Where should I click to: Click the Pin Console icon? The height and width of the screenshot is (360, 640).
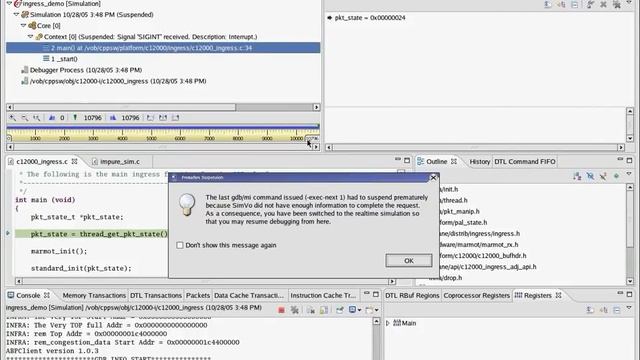click(340, 310)
